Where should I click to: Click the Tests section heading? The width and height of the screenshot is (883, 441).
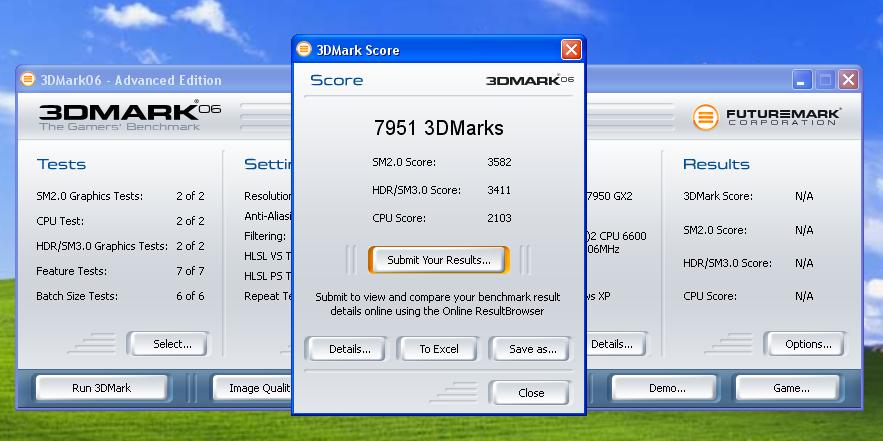(61, 164)
